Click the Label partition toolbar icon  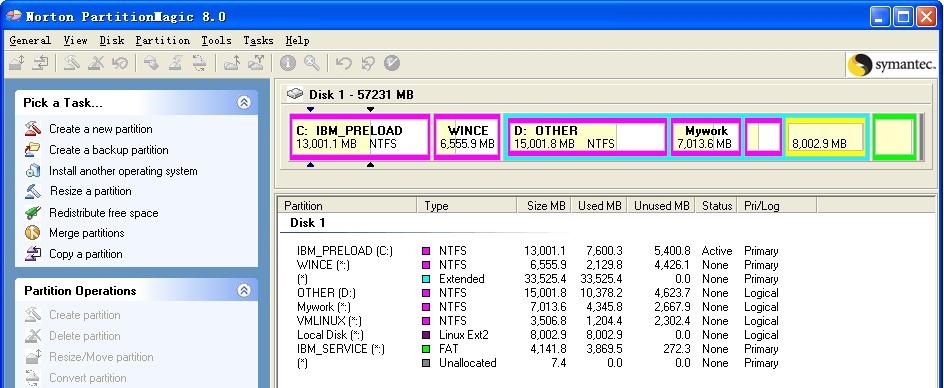[151, 63]
